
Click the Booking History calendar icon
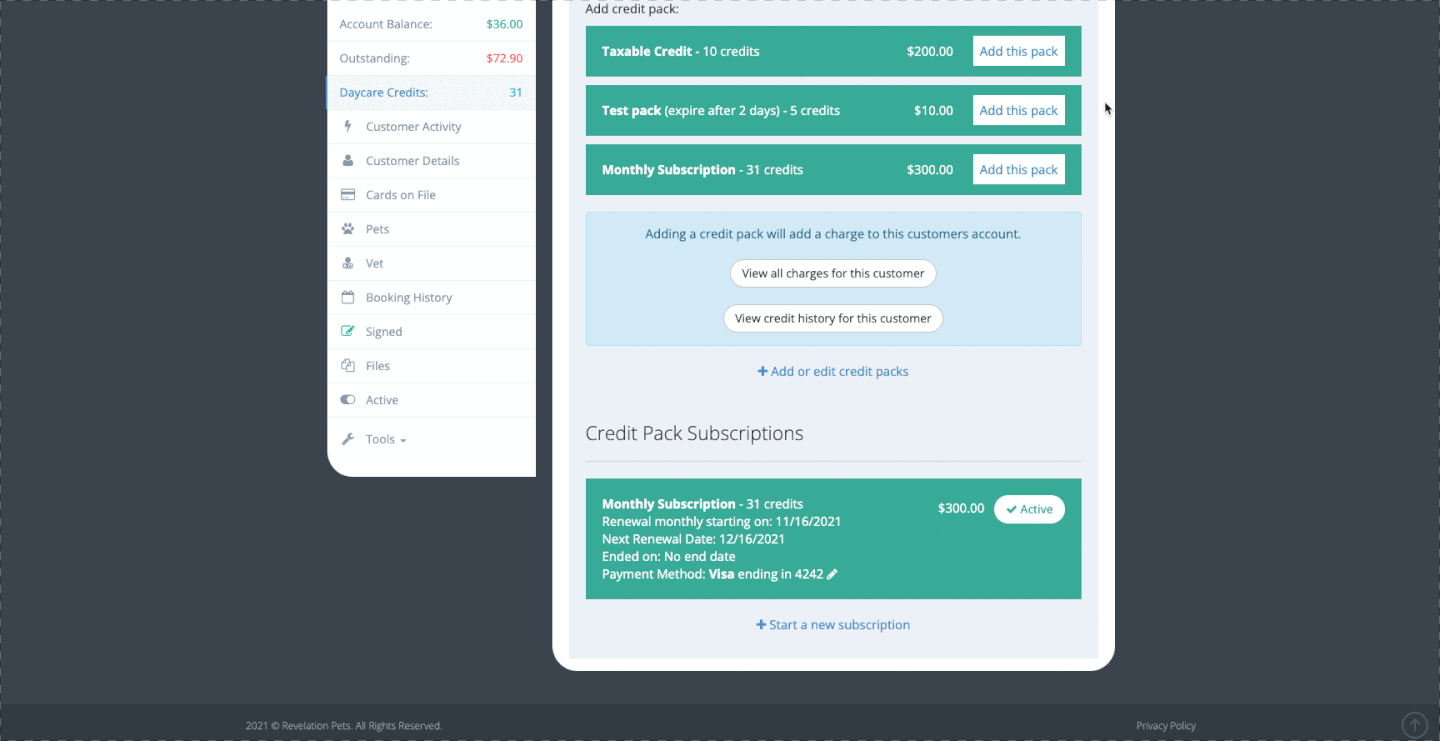[348, 297]
